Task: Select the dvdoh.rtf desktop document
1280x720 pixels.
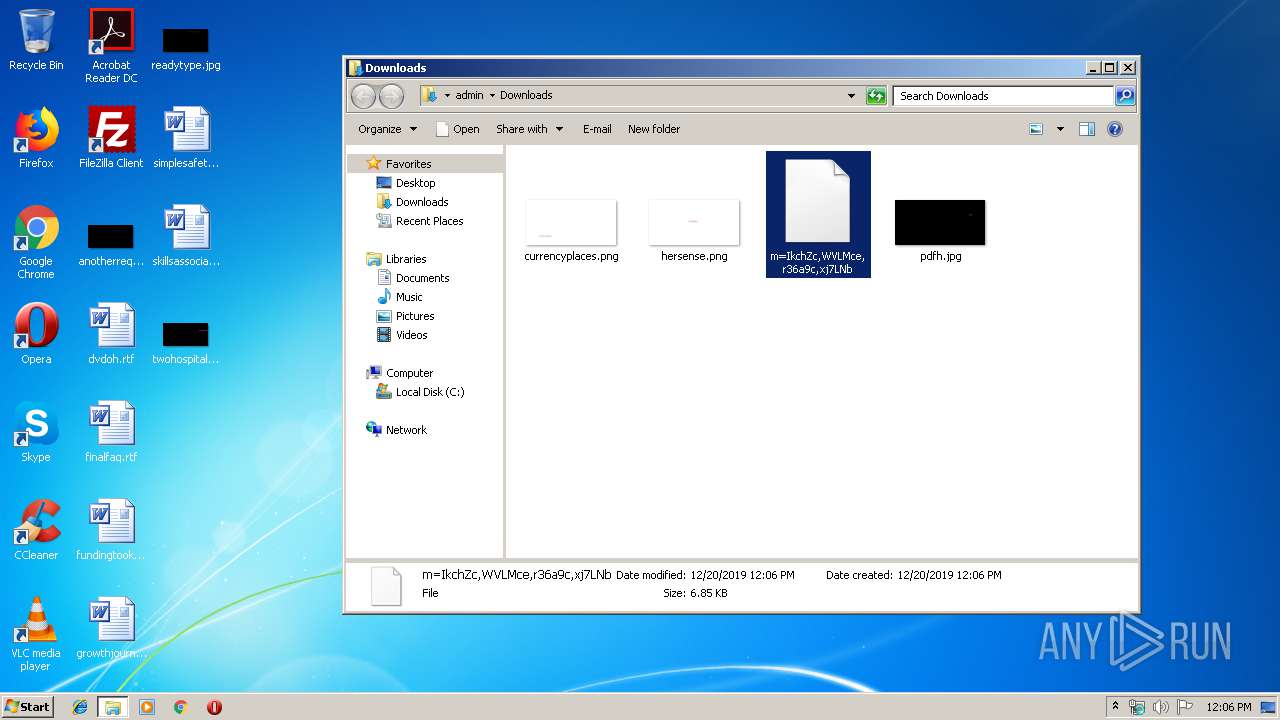Action: click(111, 334)
